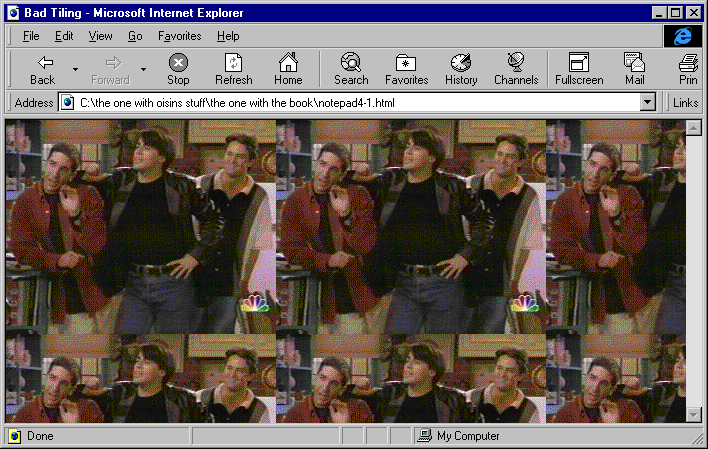
Task: Switch to Fullscreen view
Action: (579, 69)
